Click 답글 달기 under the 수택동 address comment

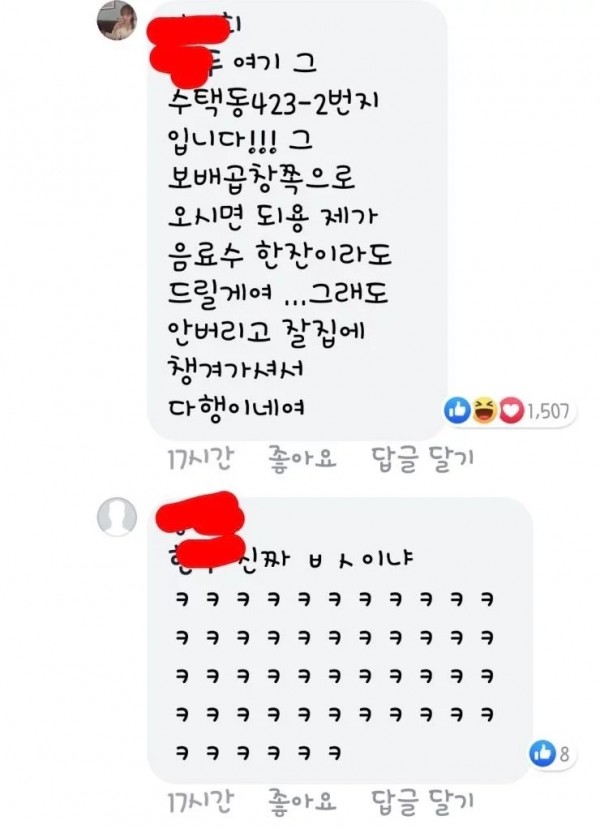pyautogui.click(x=422, y=458)
